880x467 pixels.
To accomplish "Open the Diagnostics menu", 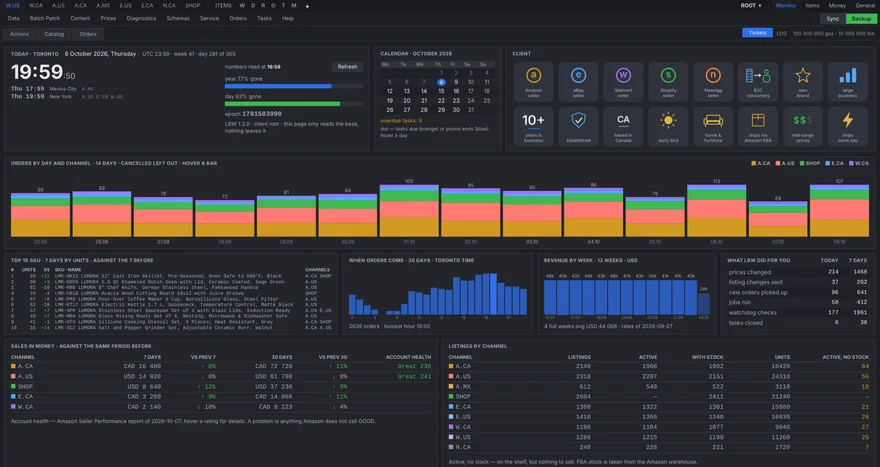I will point(141,19).
